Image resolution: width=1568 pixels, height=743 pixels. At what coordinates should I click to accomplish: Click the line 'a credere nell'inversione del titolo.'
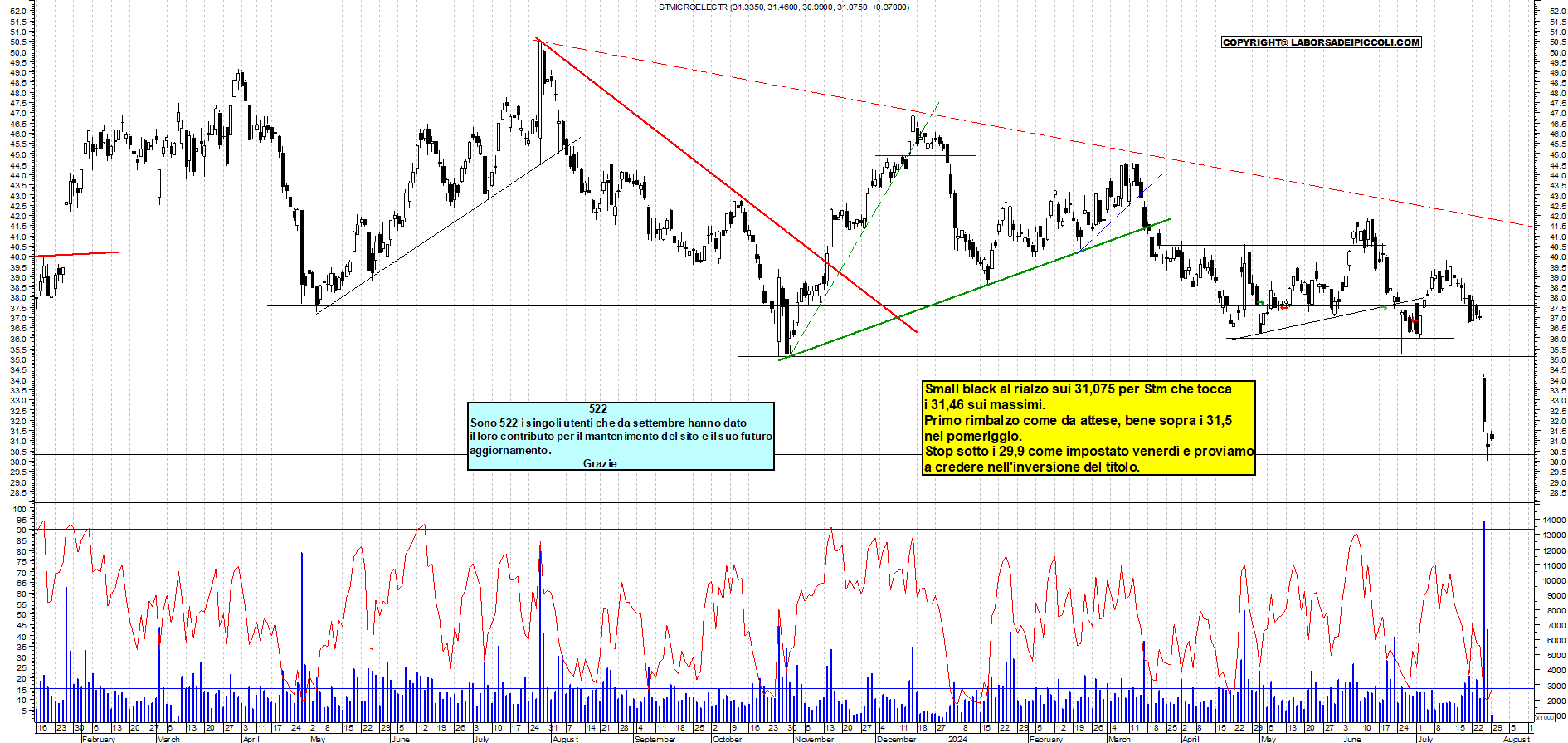point(1033,467)
